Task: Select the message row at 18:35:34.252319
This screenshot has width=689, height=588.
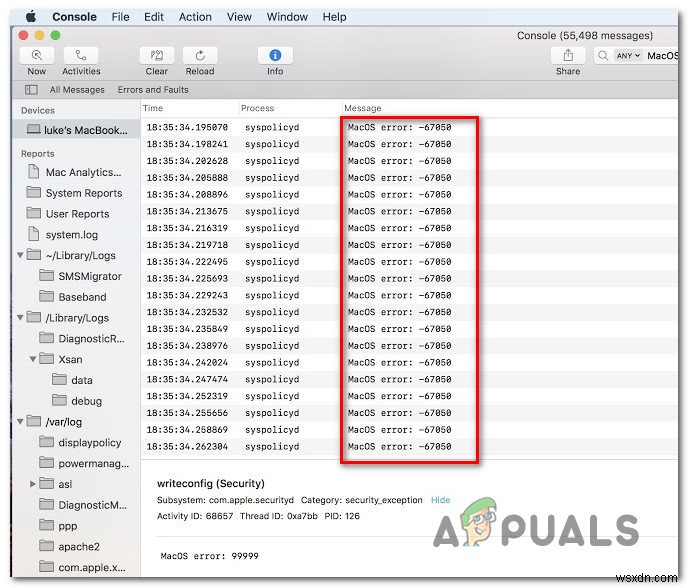Action: tap(409, 396)
